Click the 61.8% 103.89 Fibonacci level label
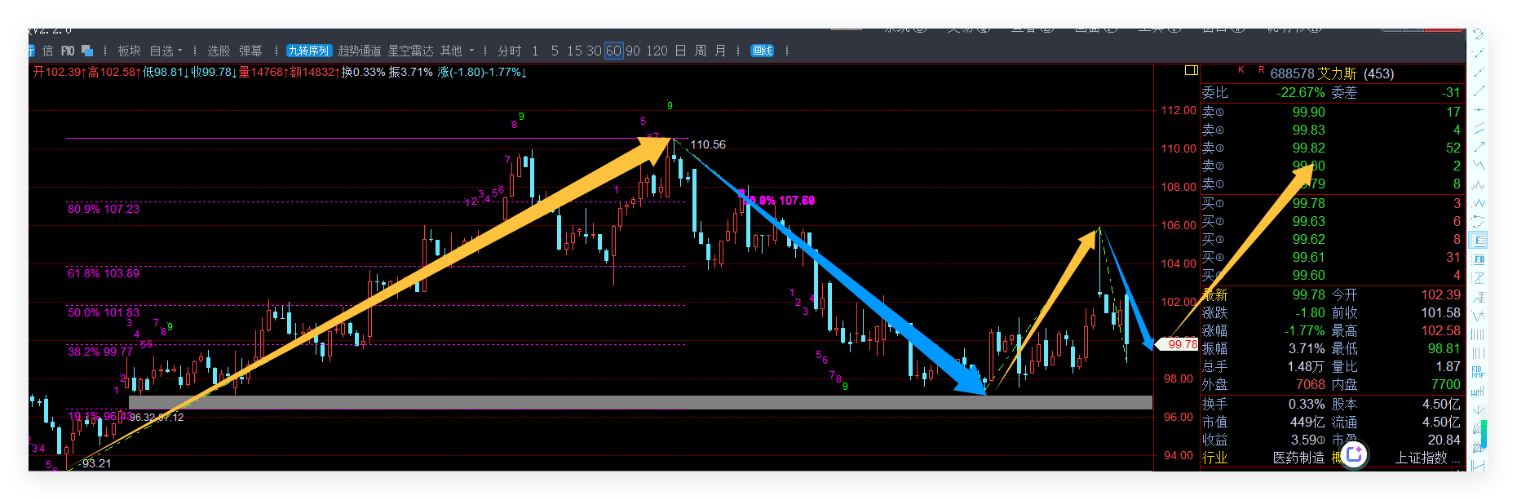Viewport: 1517px width, 500px height. pos(103,272)
